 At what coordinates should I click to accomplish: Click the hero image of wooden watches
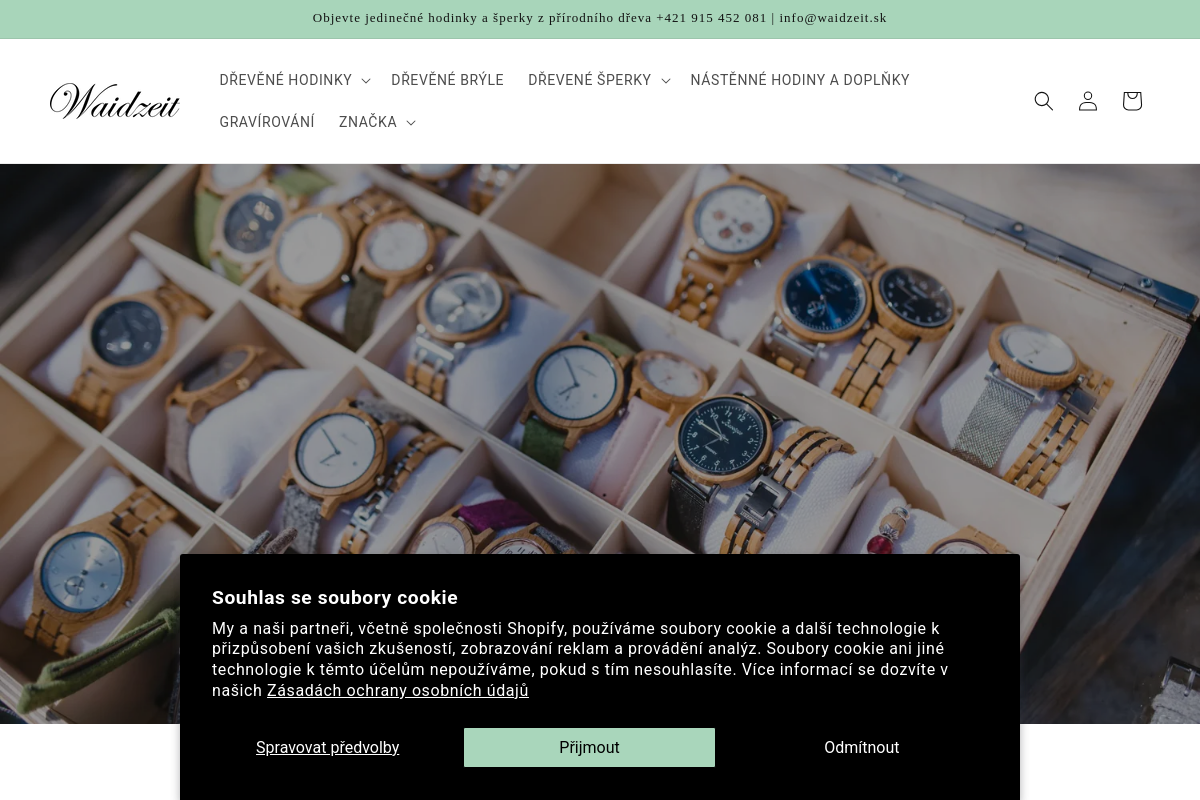[600, 360]
